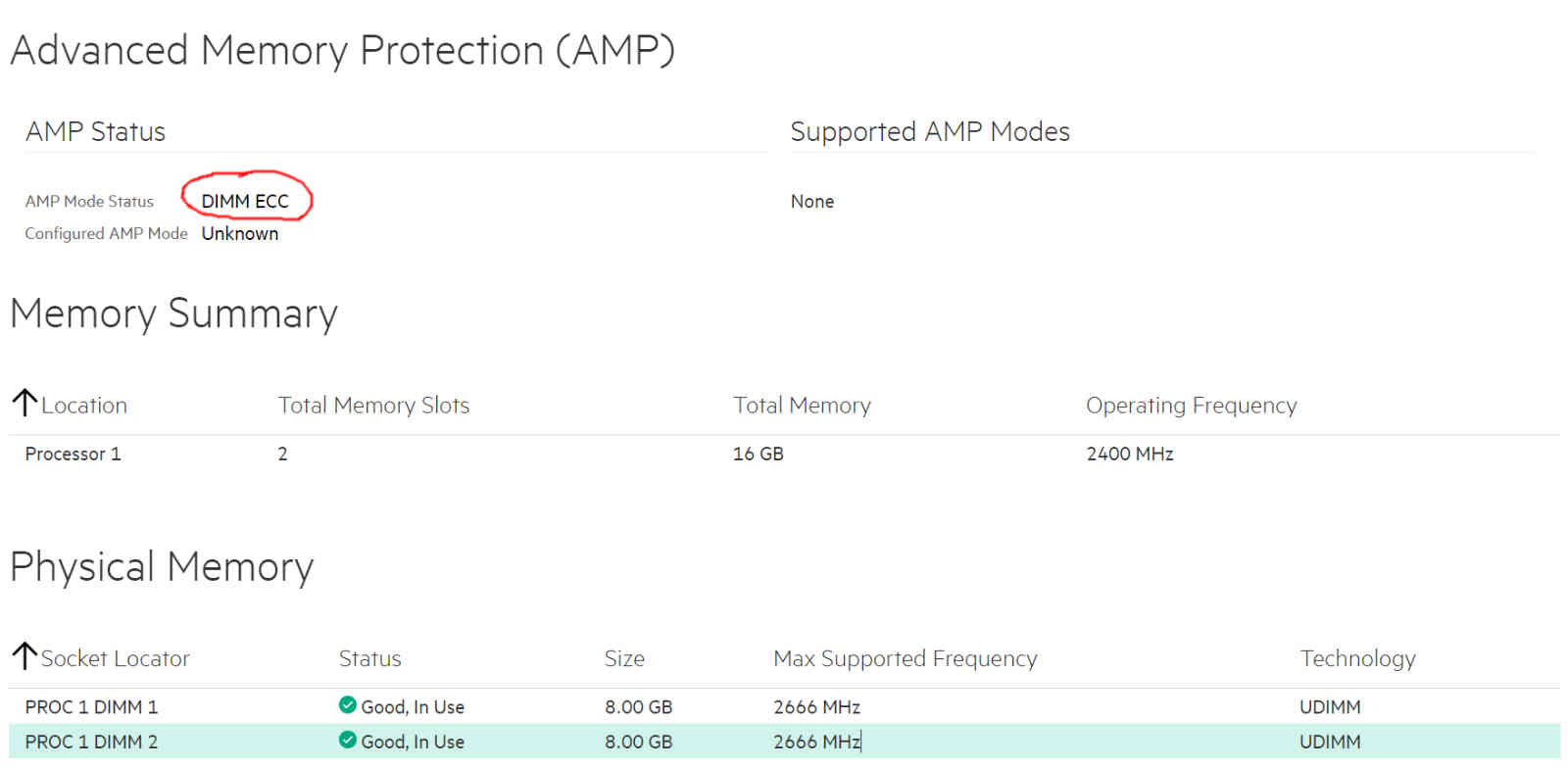Select the PROC 1 DIMM 1 row label
Image resolution: width=1568 pixels, height=768 pixels.
[91, 707]
